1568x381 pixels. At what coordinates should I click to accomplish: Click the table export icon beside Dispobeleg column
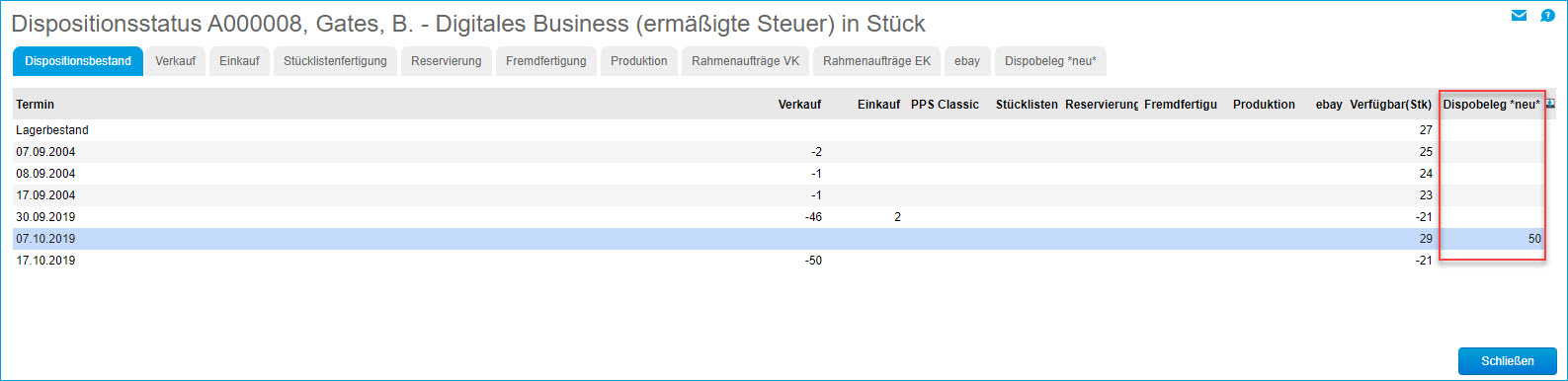point(1550,104)
